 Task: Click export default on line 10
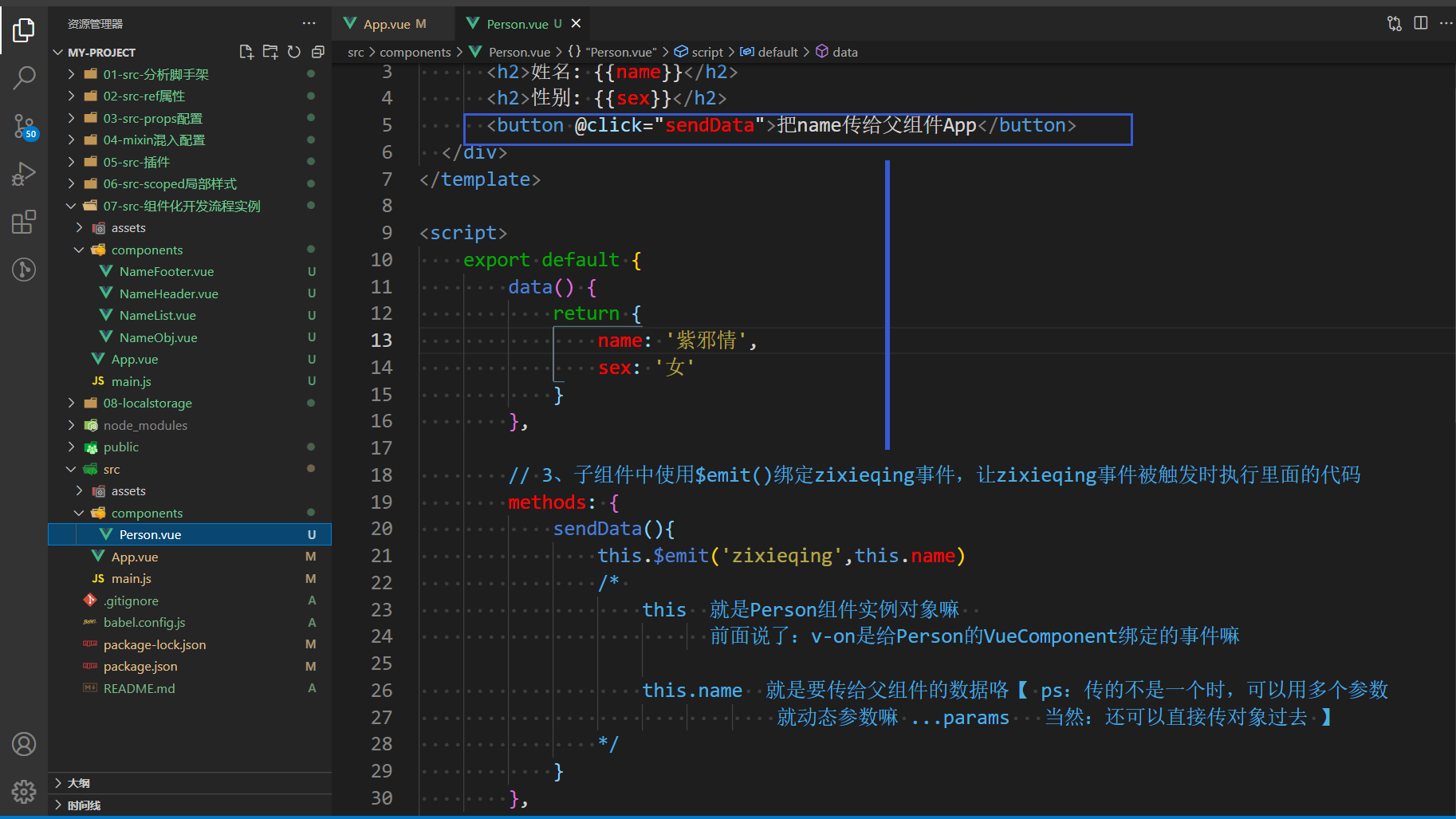pos(541,260)
